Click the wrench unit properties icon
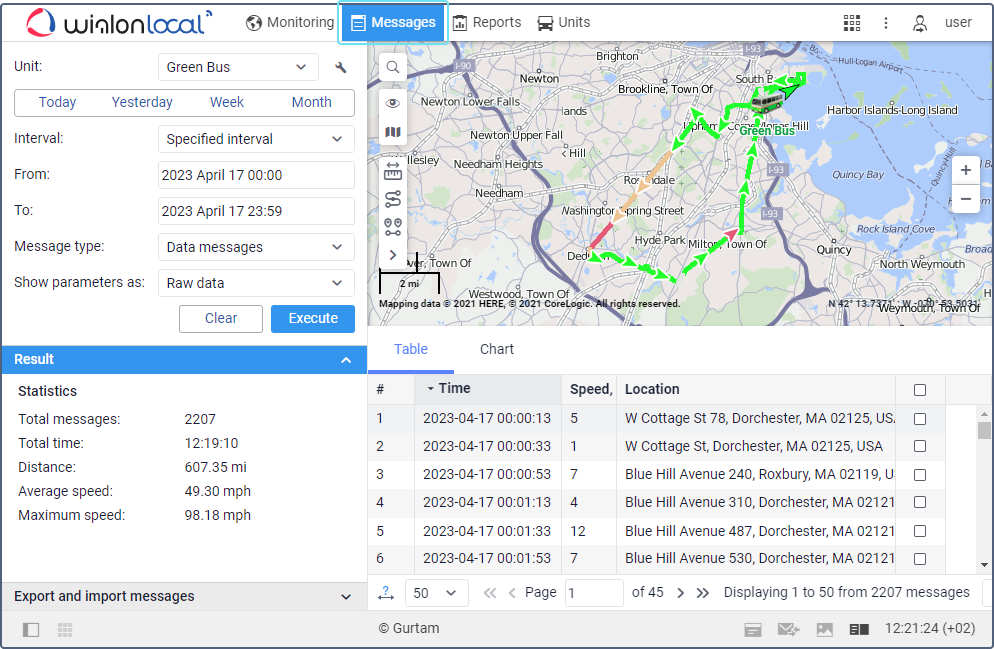 click(x=341, y=68)
